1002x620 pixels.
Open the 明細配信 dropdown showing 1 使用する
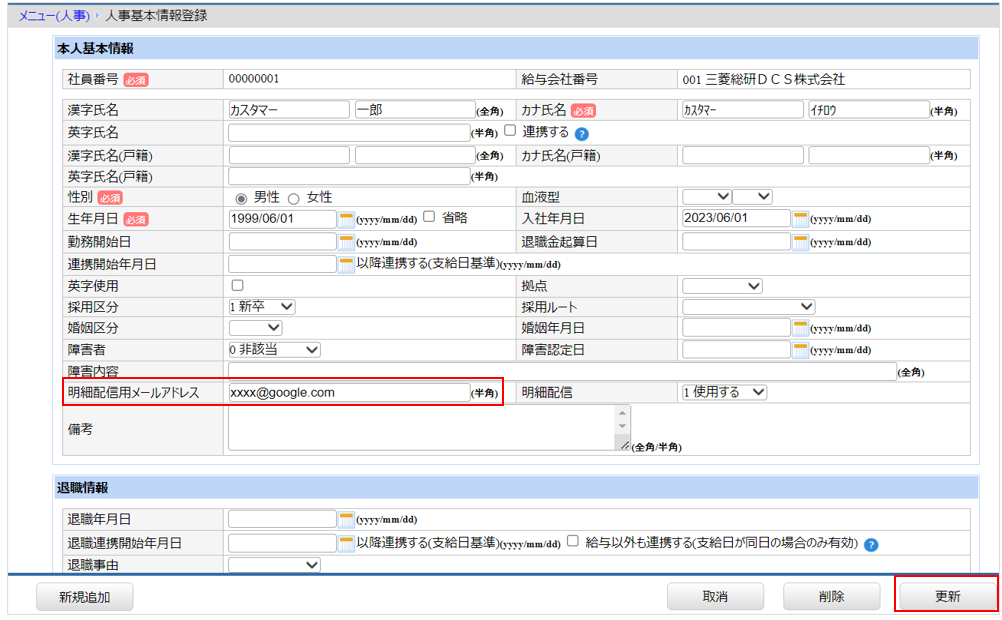point(724,392)
